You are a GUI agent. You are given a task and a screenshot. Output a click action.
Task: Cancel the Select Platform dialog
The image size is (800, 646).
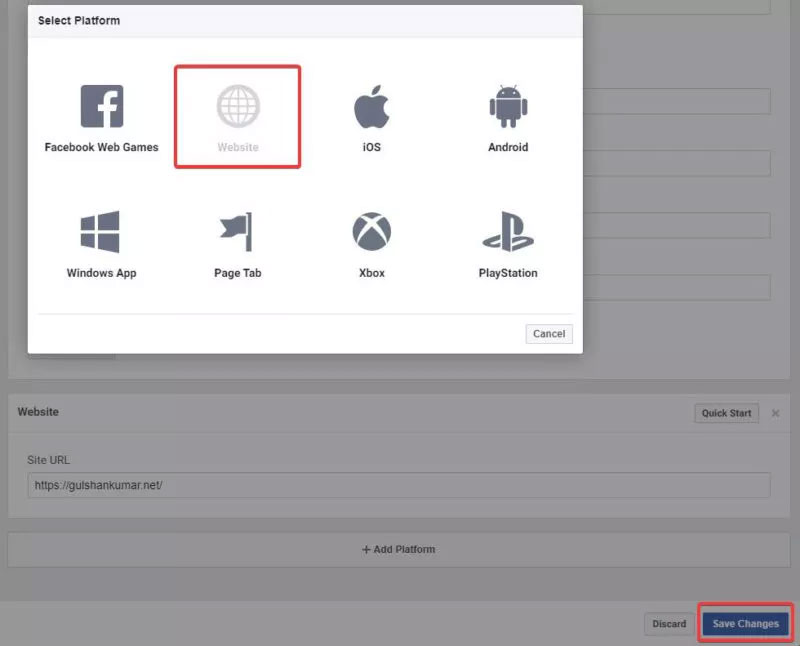(x=549, y=334)
